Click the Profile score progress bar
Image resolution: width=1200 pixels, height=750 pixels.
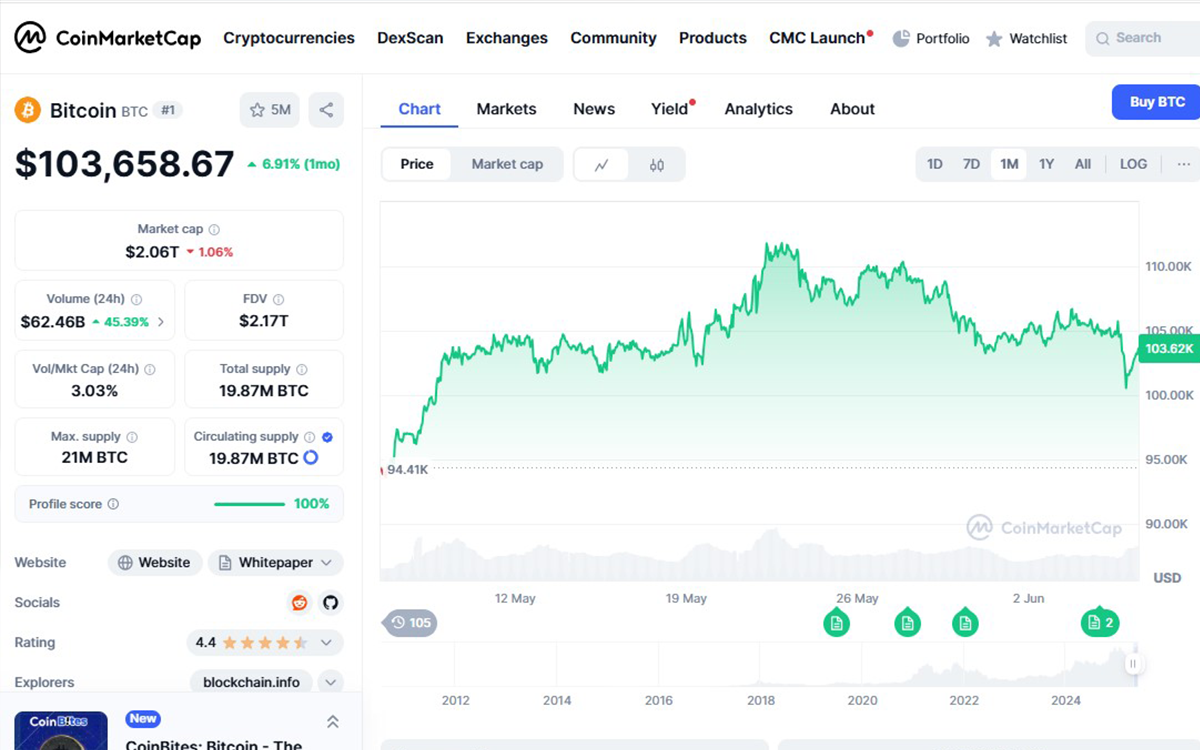249,504
